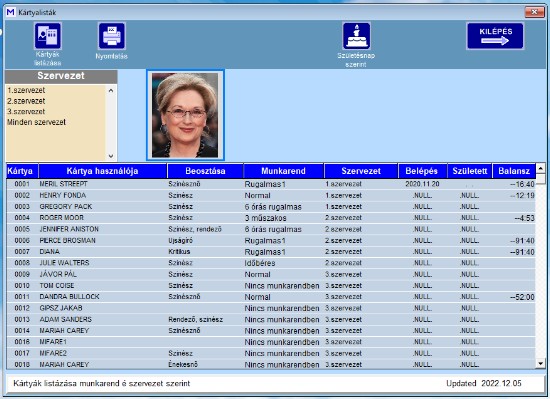Select the row for JENNIFER ANISTON
Image resolution: width=550 pixels, height=399 pixels.
(271, 229)
